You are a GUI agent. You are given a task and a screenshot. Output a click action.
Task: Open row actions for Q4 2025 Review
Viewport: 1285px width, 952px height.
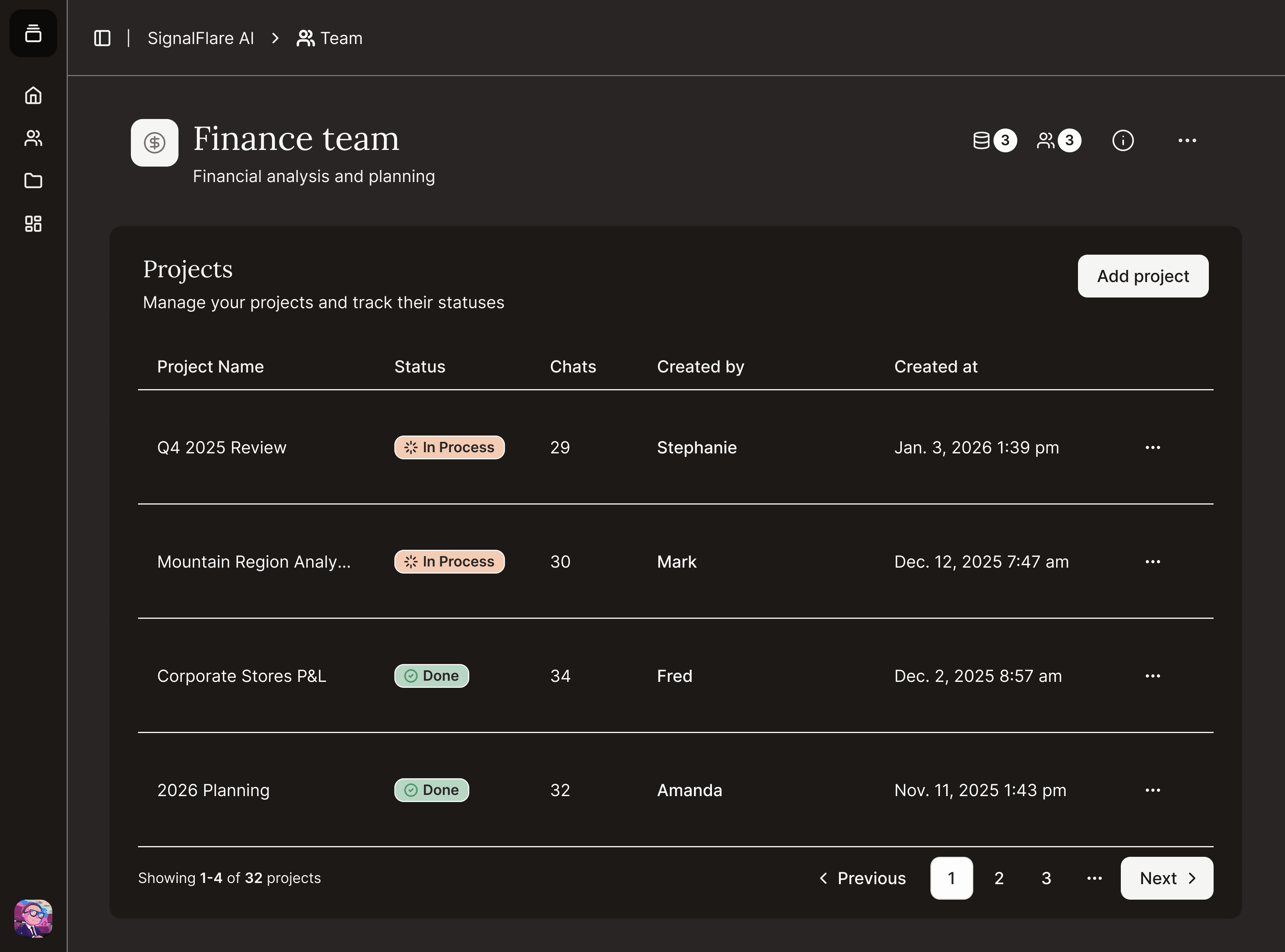click(x=1153, y=448)
